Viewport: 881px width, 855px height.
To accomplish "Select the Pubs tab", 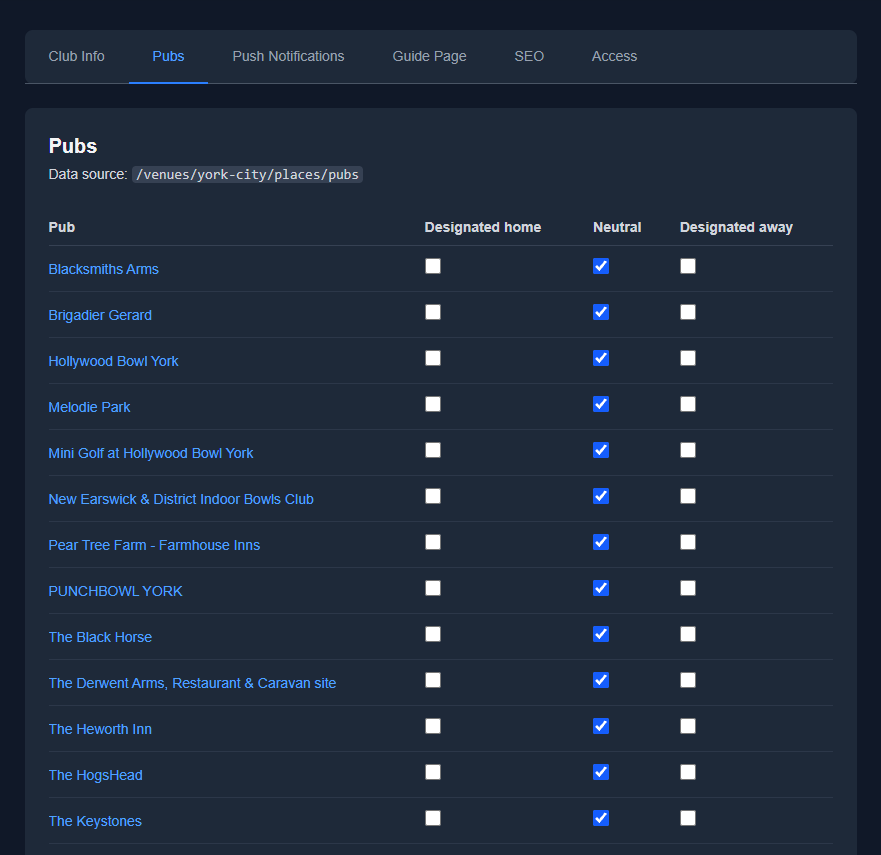I will [168, 56].
